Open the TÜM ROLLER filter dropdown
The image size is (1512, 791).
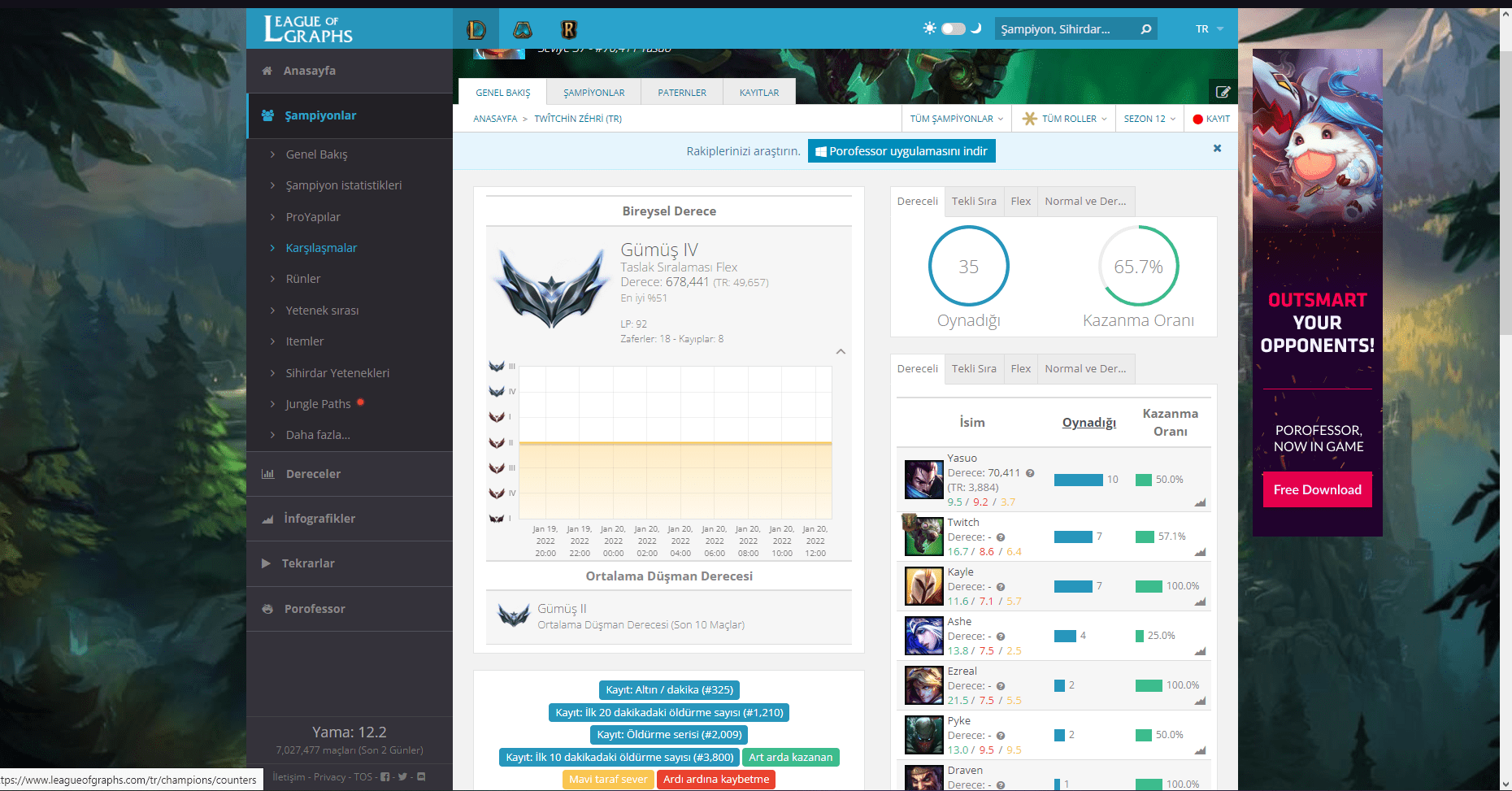coord(1064,119)
